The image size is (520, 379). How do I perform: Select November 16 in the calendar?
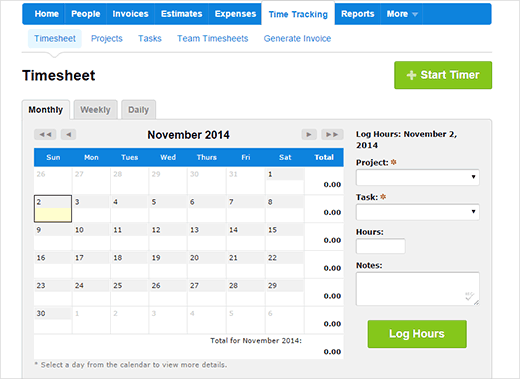53,265
